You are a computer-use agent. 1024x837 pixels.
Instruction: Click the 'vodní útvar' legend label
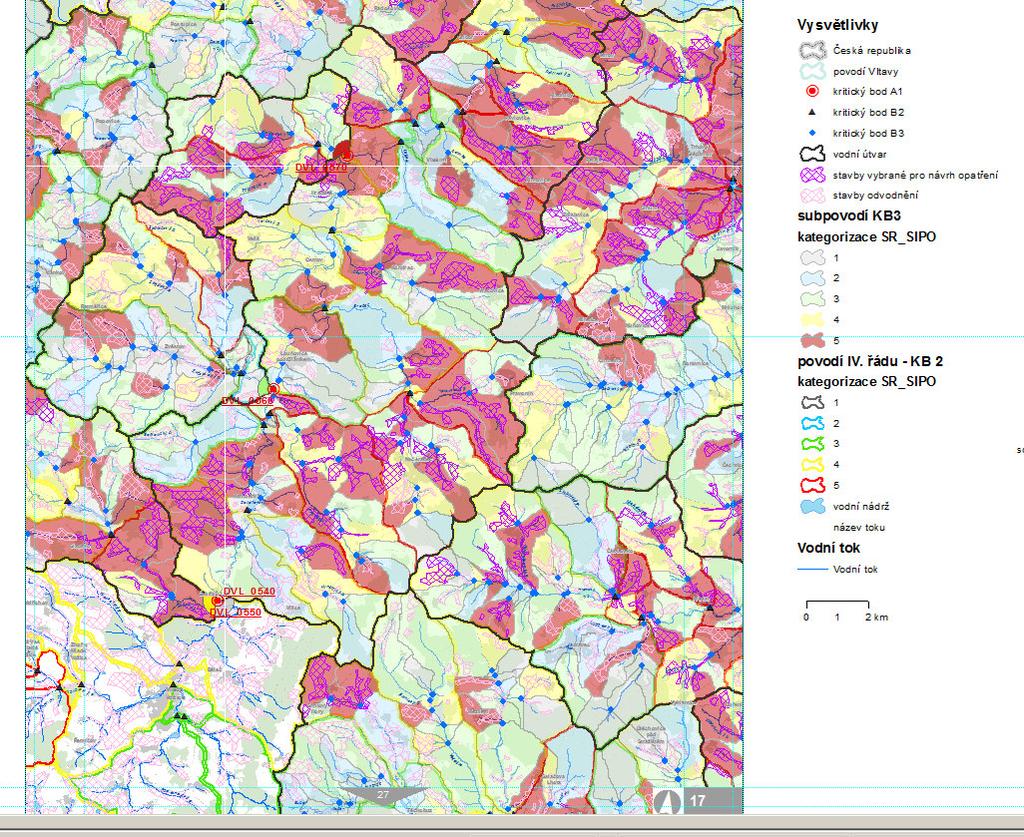point(859,155)
